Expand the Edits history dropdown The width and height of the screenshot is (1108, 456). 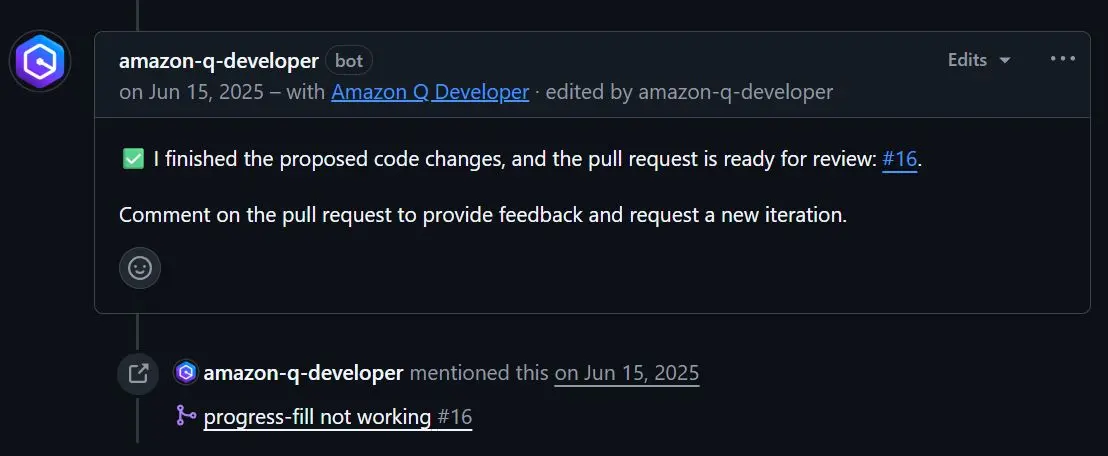pyautogui.click(x=979, y=60)
